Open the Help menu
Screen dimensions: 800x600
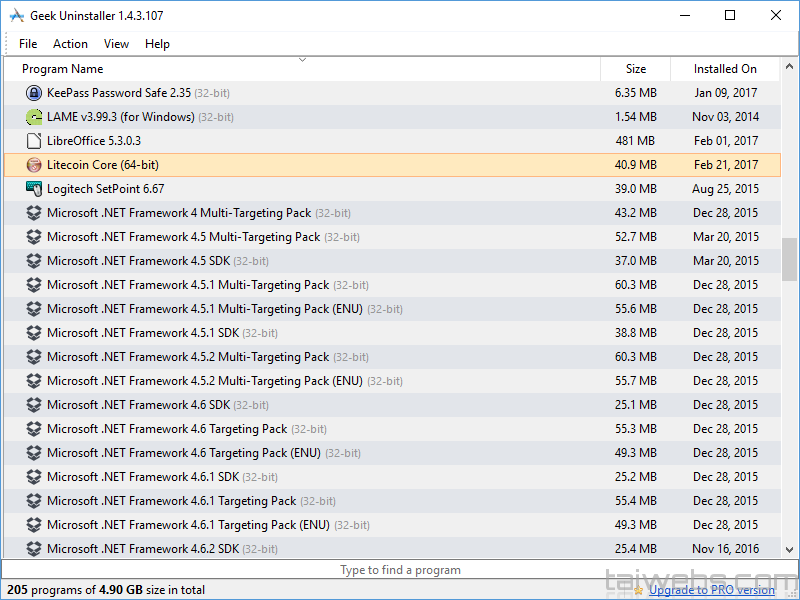[x=157, y=44]
